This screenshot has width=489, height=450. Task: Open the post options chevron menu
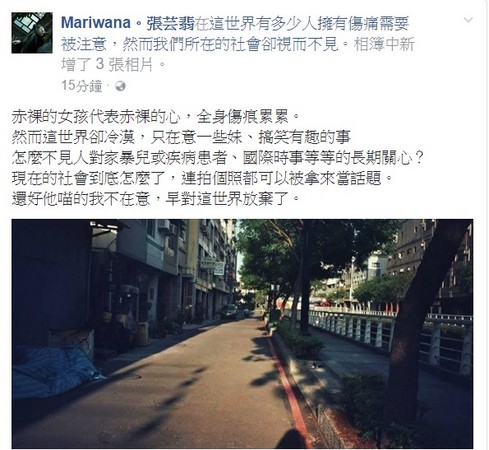click(x=468, y=20)
